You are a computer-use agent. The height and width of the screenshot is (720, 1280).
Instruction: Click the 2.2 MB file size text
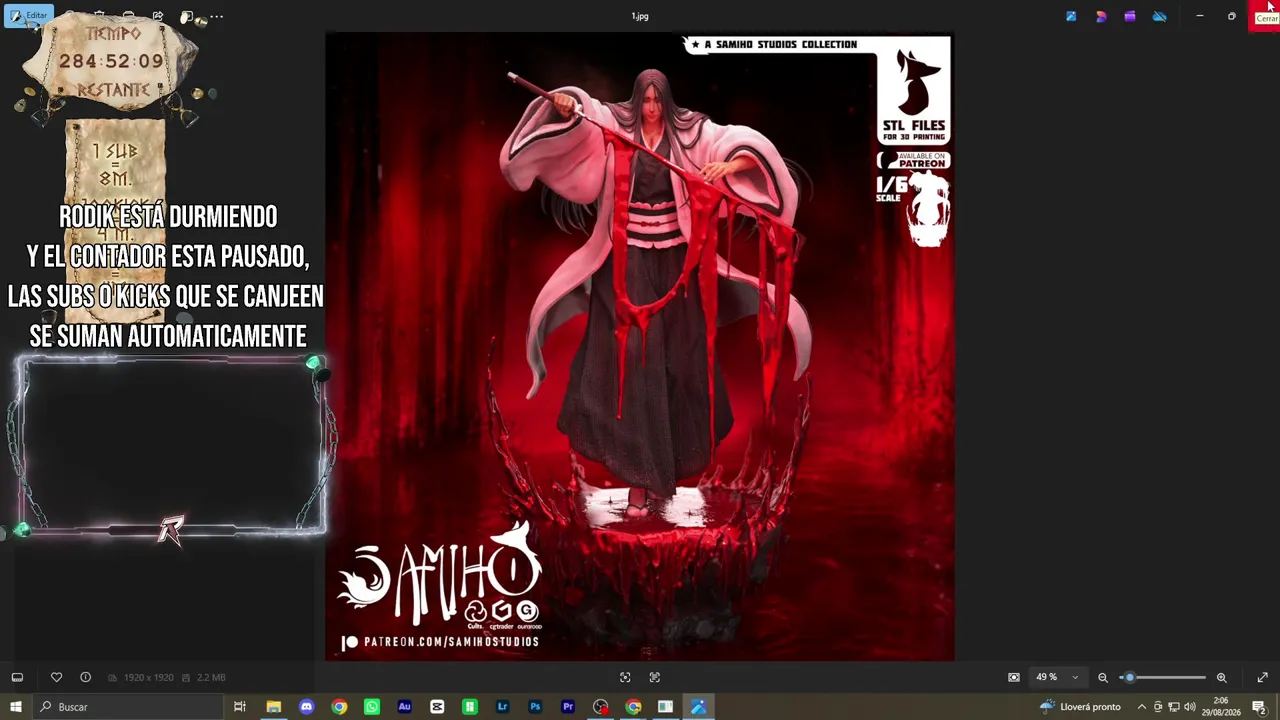point(211,678)
